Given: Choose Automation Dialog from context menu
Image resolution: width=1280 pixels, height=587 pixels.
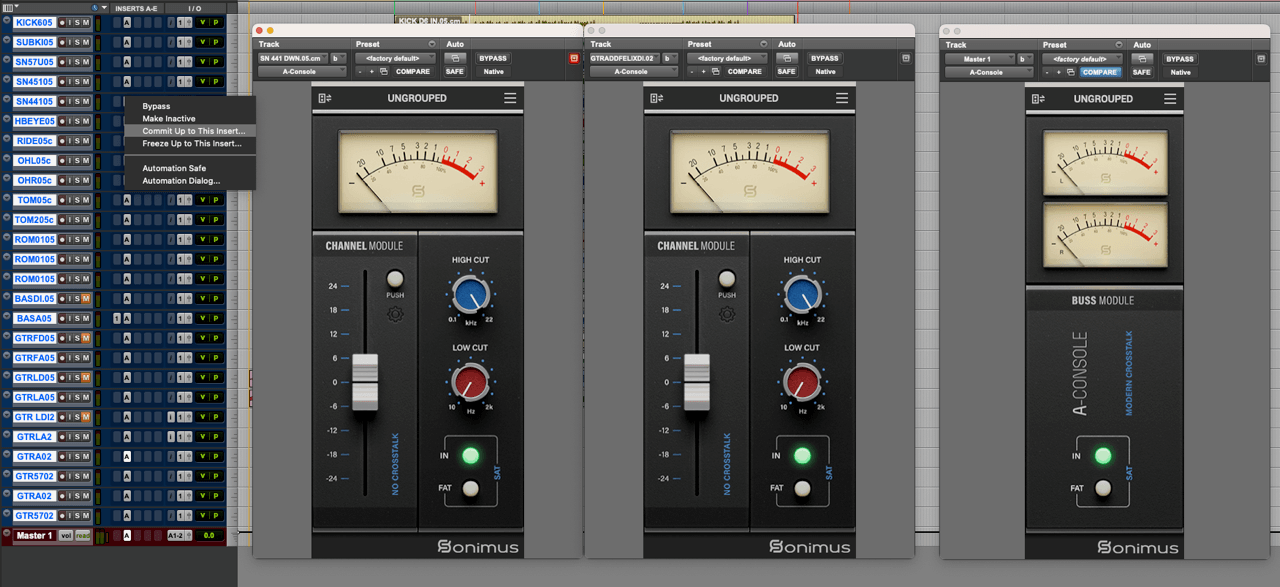Looking at the screenshot, I should pyautogui.click(x=181, y=181).
